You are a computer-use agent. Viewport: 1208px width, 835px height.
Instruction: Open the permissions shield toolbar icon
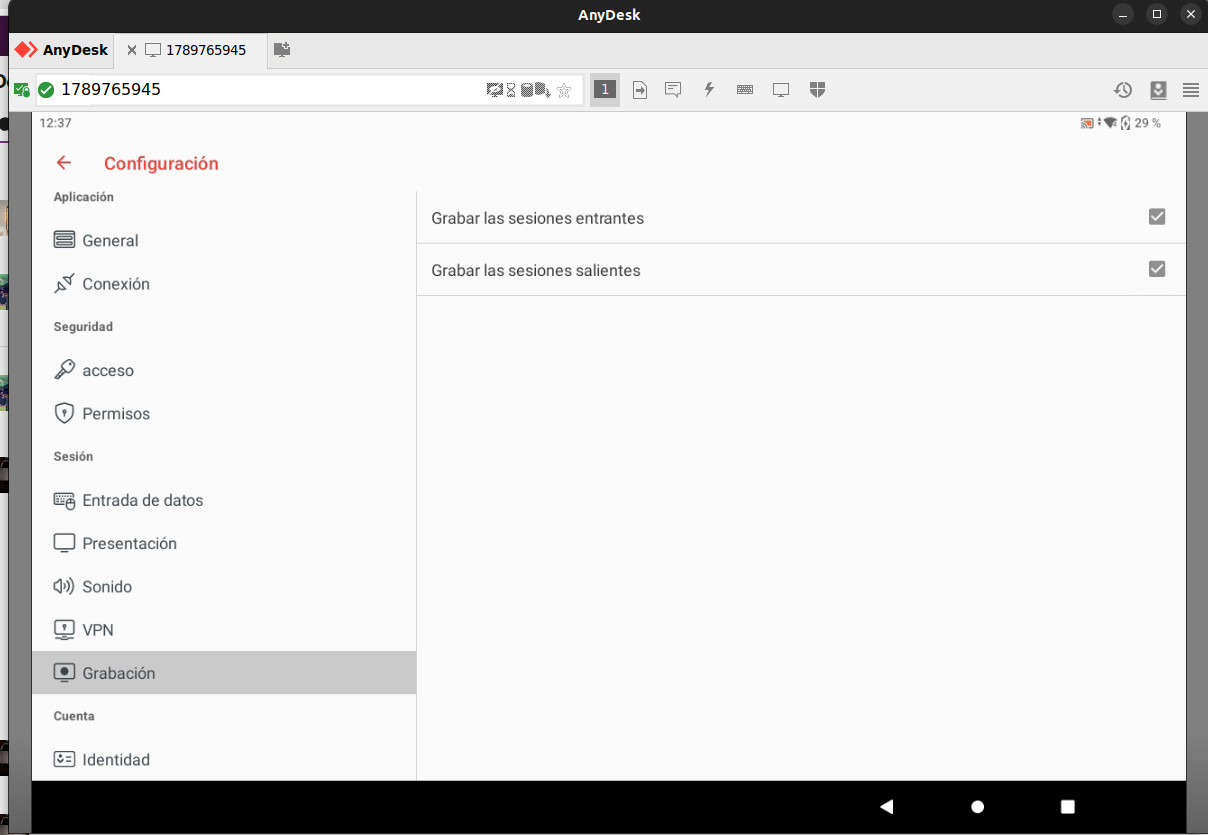pos(817,90)
